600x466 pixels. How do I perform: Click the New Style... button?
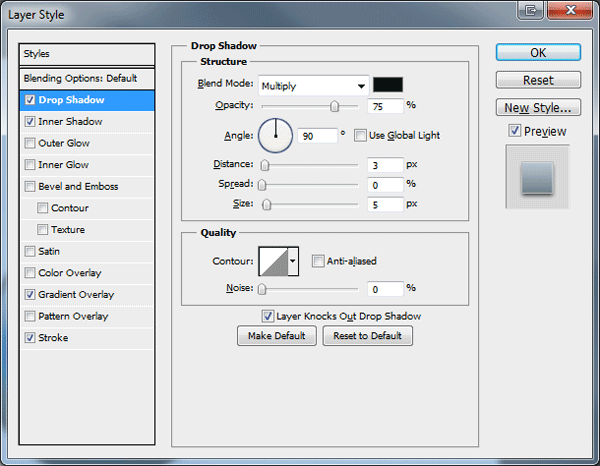538,108
